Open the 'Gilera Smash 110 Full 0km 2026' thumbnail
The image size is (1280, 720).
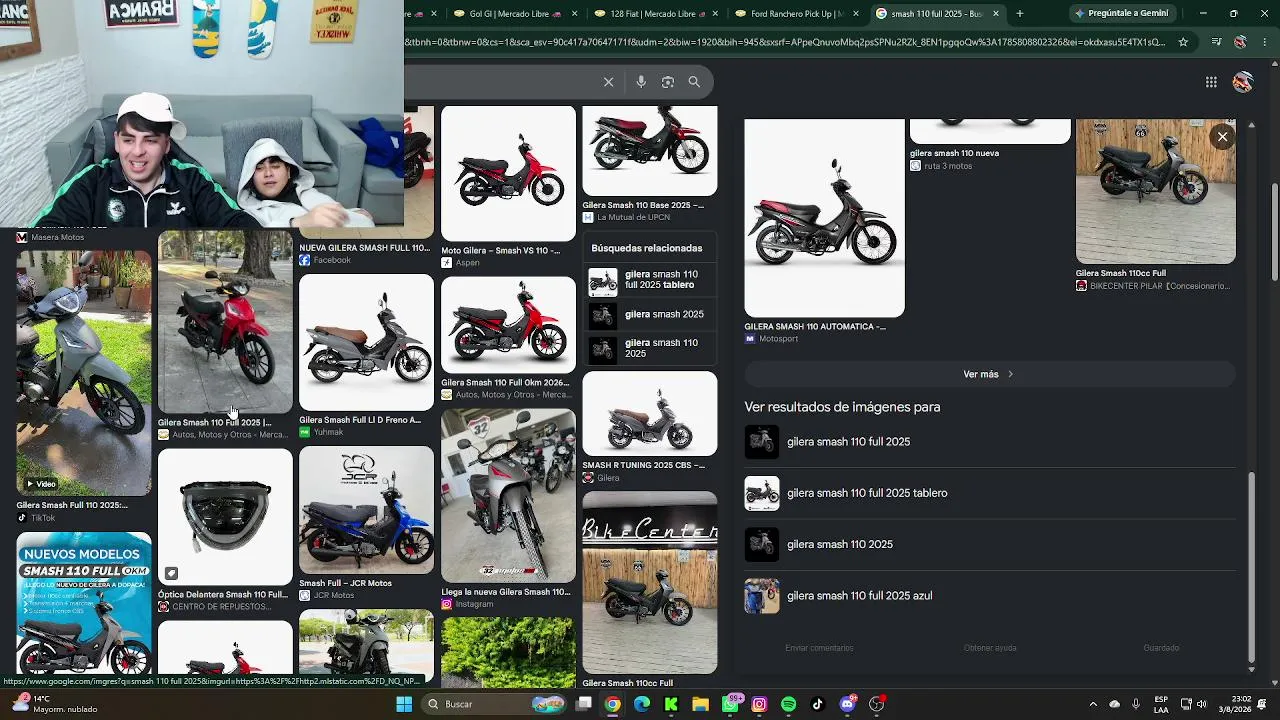[508, 324]
